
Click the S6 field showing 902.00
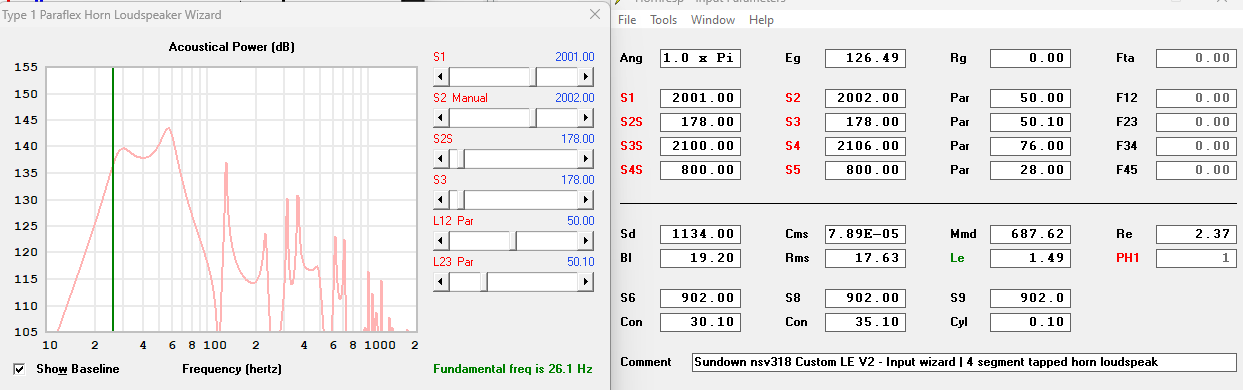click(700, 298)
